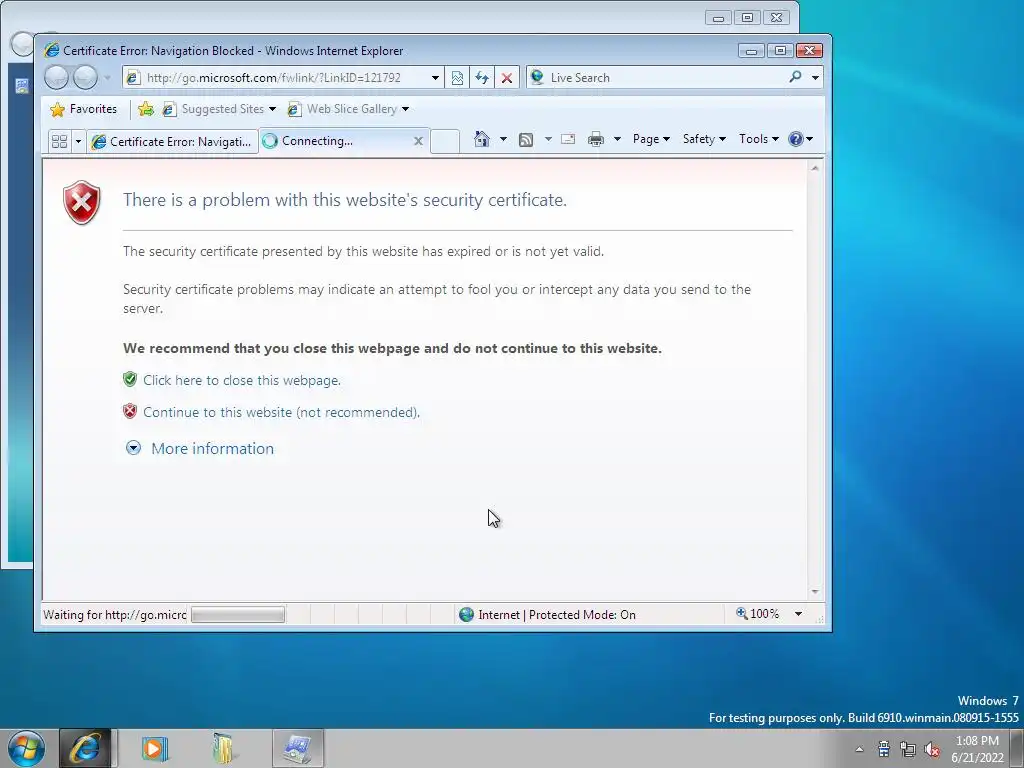Click the Refresh page icon
Image resolution: width=1024 pixels, height=768 pixels.
click(x=482, y=78)
